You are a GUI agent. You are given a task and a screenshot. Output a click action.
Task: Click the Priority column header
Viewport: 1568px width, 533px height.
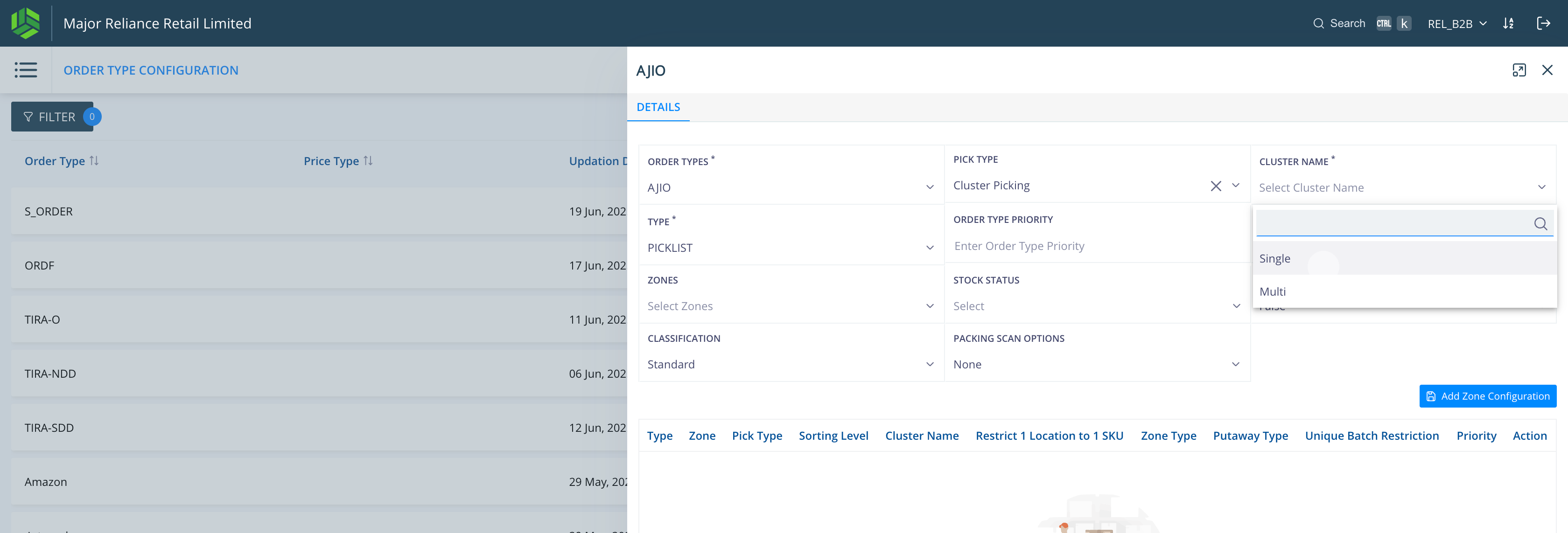[1476, 436]
